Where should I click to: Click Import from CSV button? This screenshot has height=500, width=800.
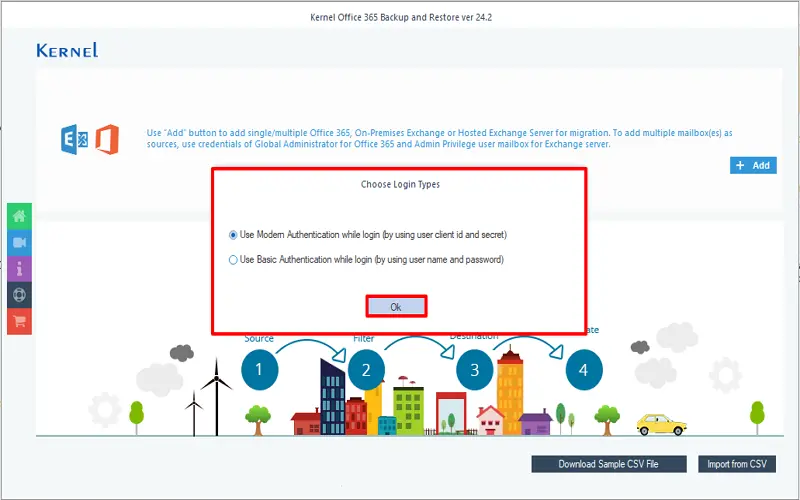(737, 464)
